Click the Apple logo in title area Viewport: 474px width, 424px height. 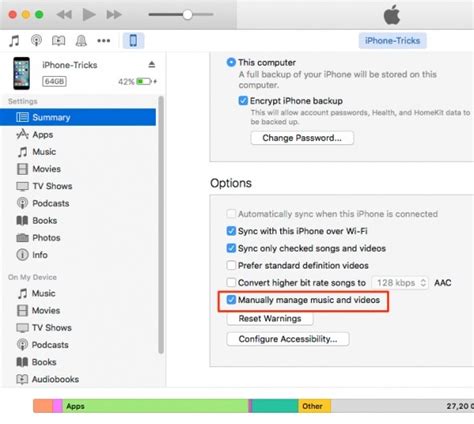click(392, 15)
